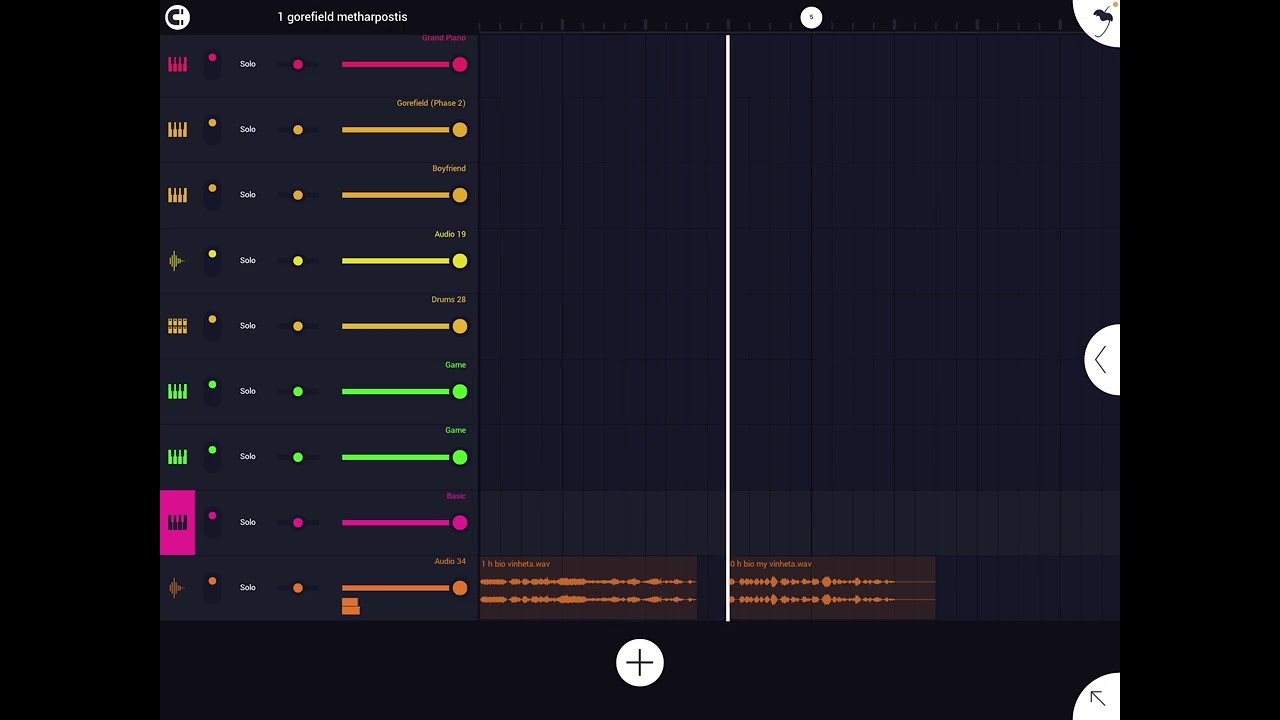Toggle mute on first Game track

point(212,391)
